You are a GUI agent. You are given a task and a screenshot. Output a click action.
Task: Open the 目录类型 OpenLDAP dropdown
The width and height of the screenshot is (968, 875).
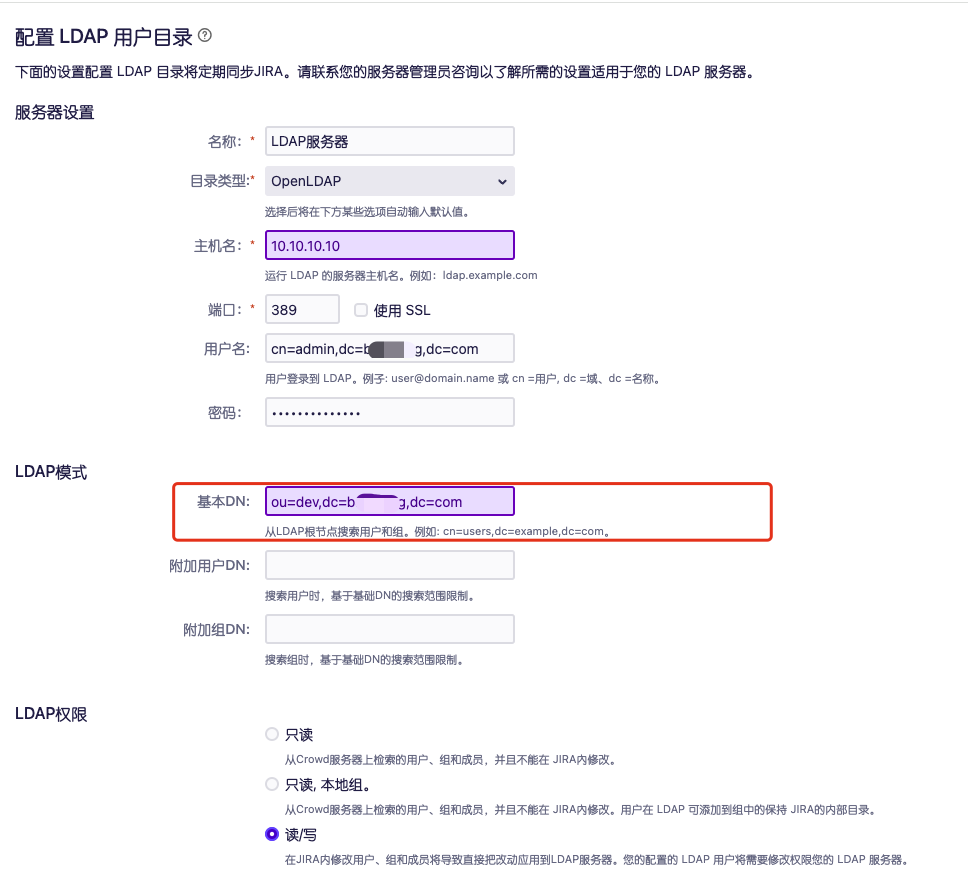(389, 181)
